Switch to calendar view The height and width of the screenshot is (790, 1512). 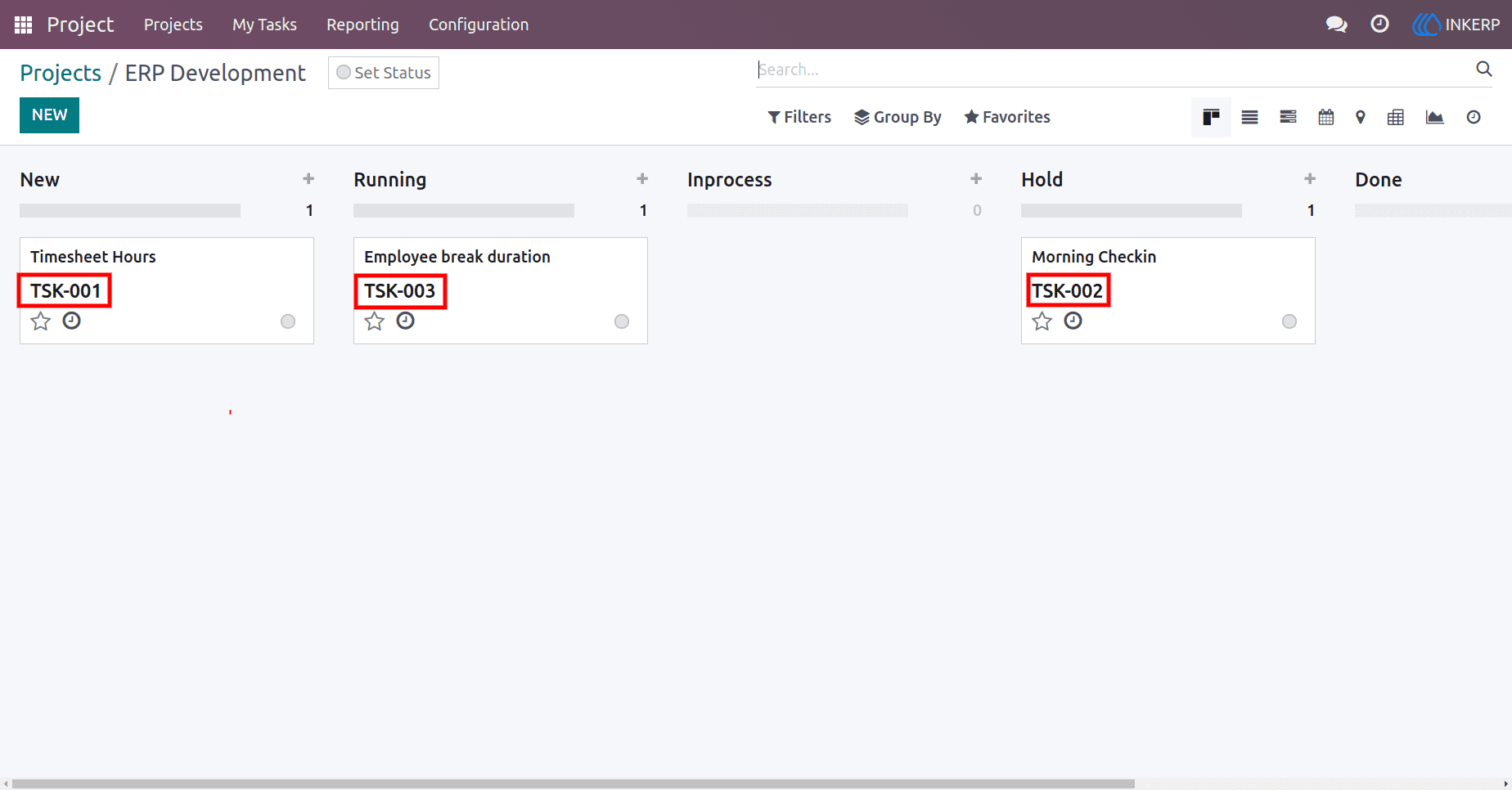1325,117
